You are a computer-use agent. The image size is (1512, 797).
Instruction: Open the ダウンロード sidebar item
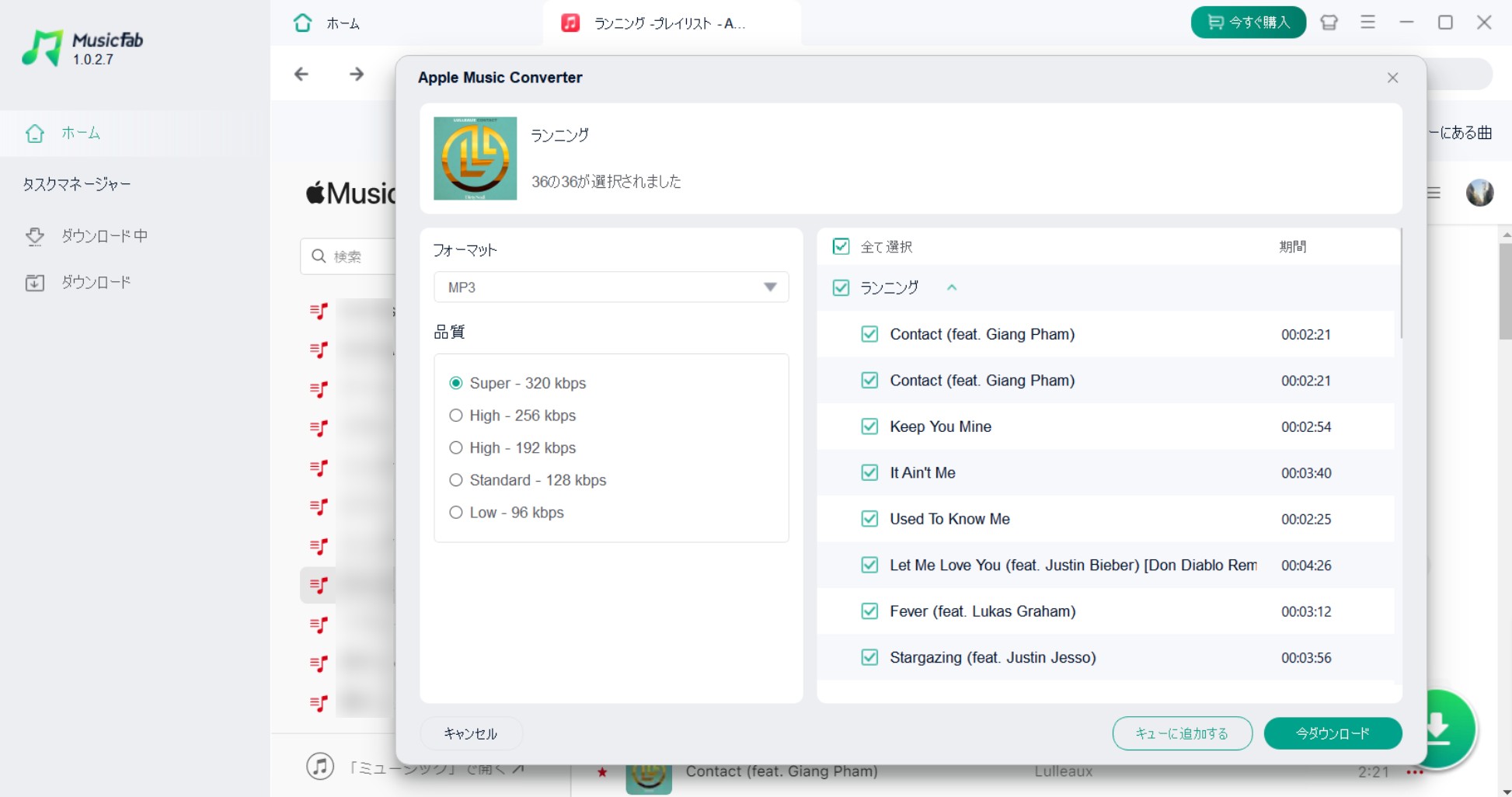point(96,282)
